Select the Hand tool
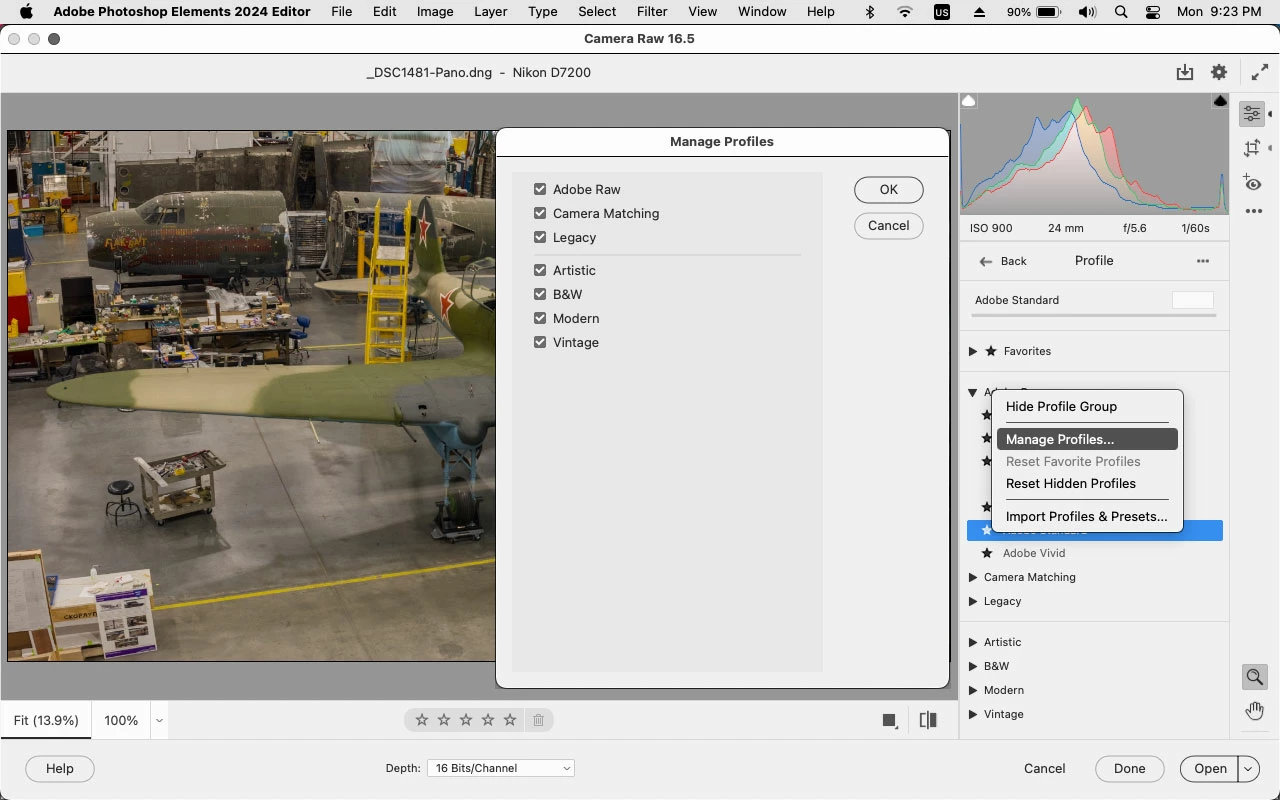Screen dimensions: 1280x800 [x=1254, y=711]
